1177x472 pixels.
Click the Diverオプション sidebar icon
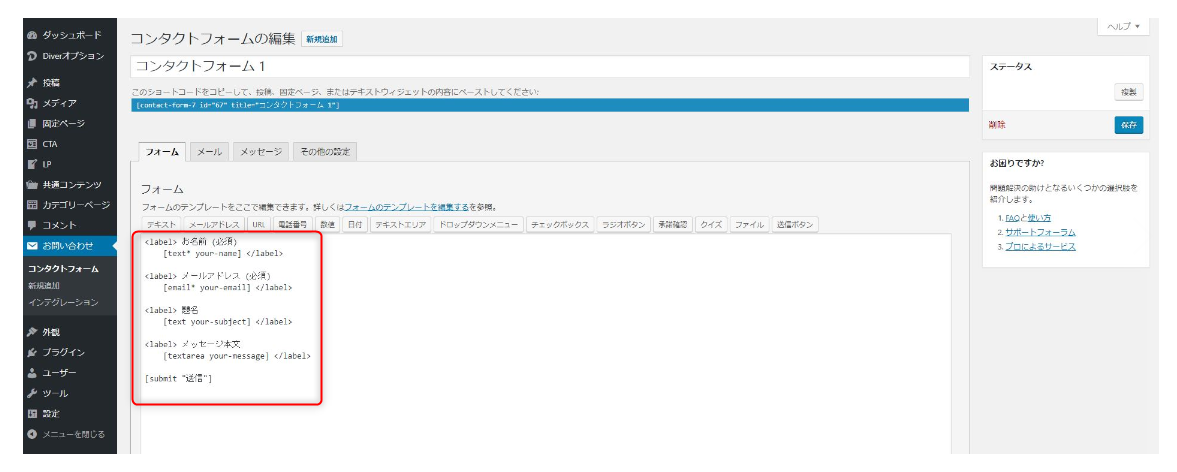tap(32, 56)
